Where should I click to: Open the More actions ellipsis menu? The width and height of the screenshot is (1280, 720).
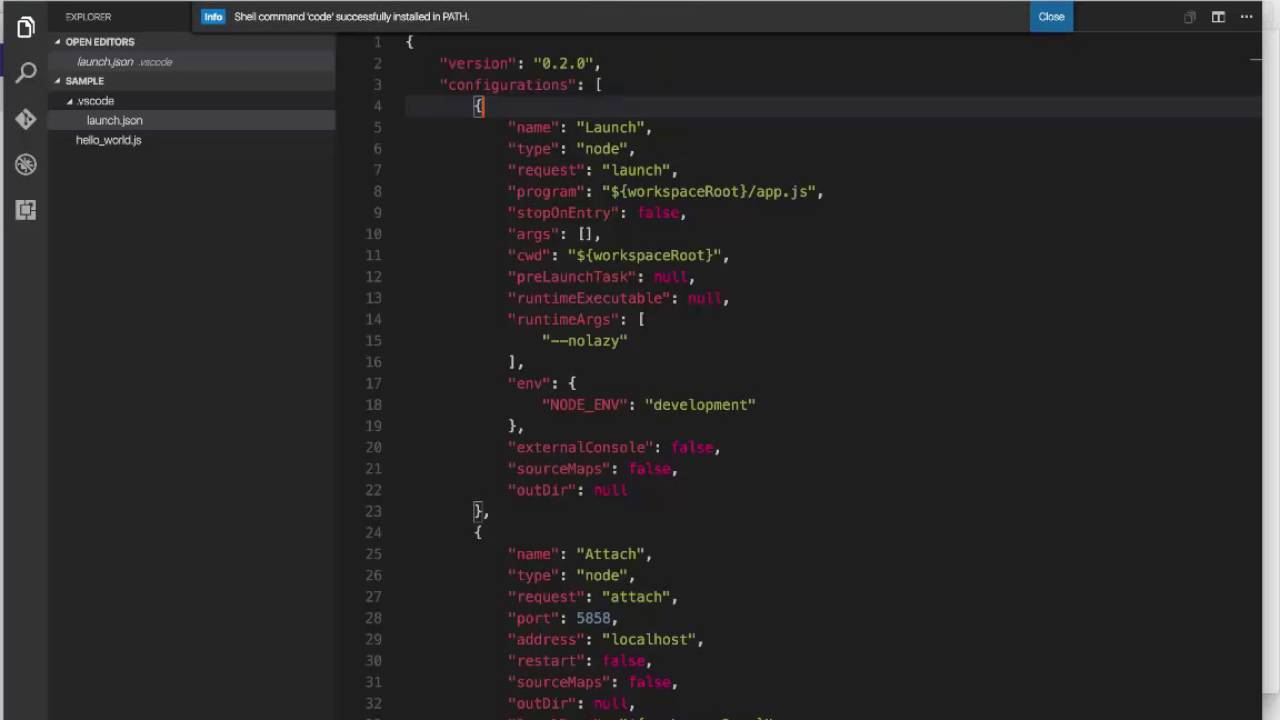click(1246, 17)
